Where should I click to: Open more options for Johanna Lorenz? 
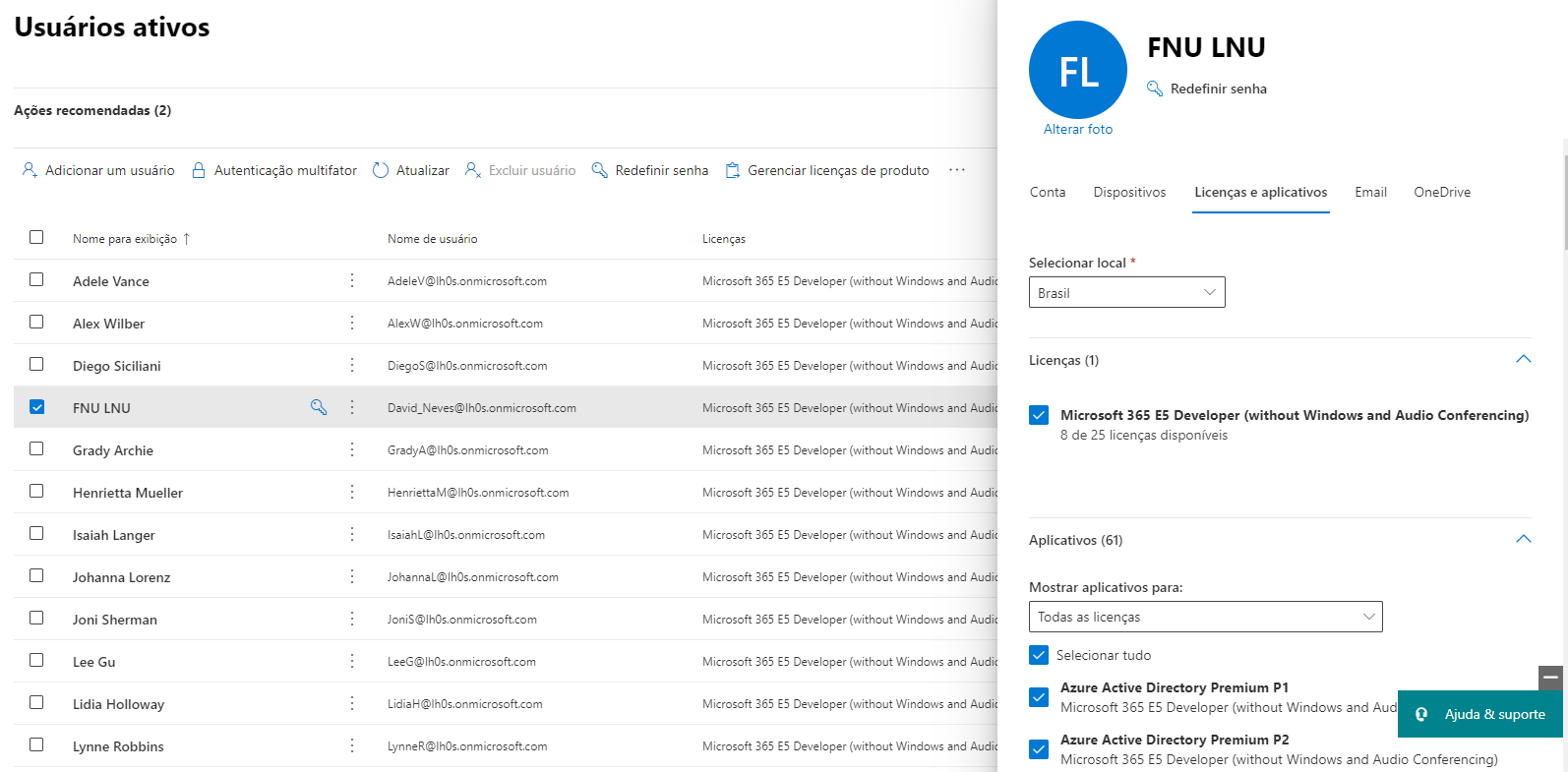tap(352, 576)
